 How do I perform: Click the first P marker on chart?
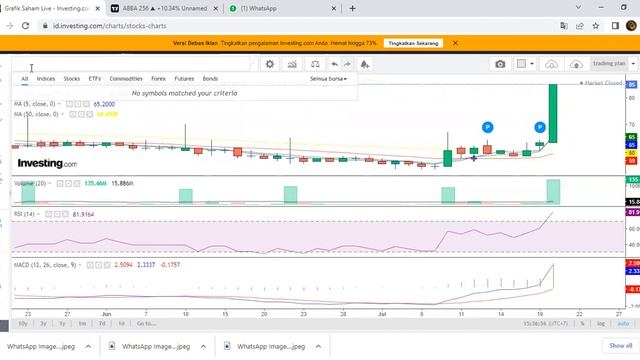point(487,127)
